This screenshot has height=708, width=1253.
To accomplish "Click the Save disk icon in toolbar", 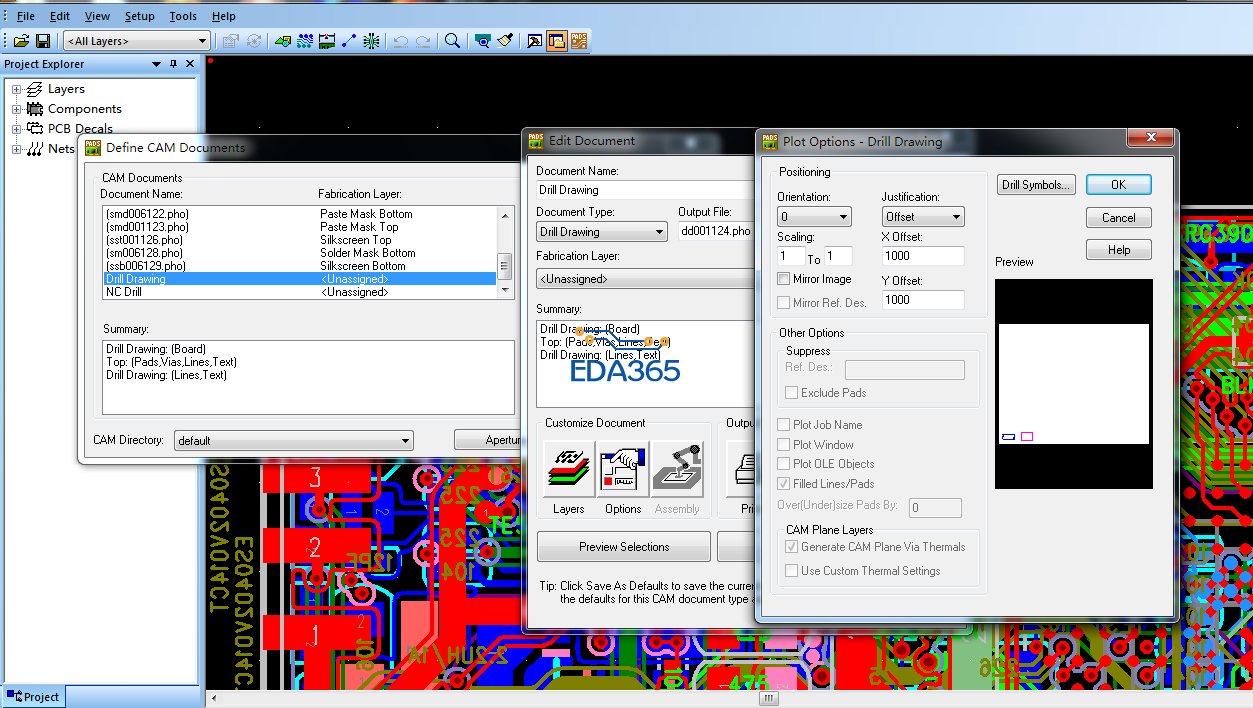I will tap(43, 41).
